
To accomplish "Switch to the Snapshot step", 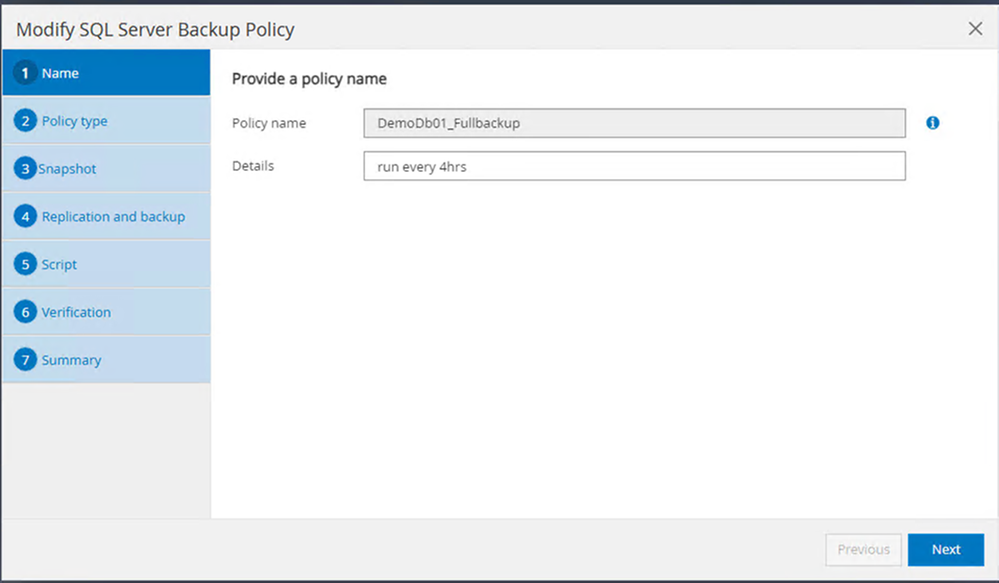I will [x=68, y=169].
